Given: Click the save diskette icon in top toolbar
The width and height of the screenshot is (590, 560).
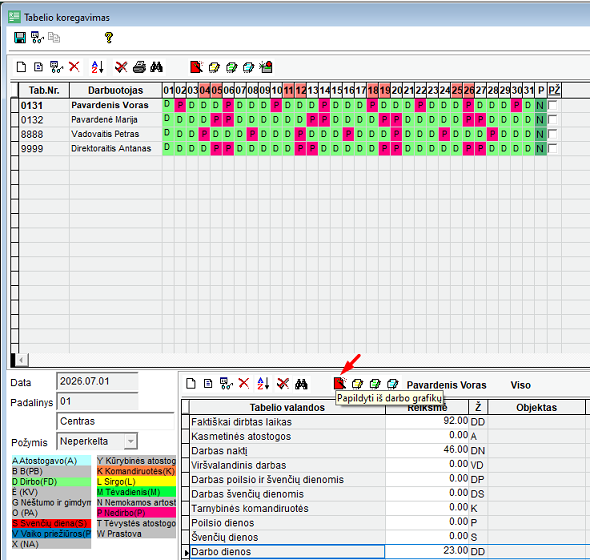Looking at the screenshot, I should tap(20, 38).
